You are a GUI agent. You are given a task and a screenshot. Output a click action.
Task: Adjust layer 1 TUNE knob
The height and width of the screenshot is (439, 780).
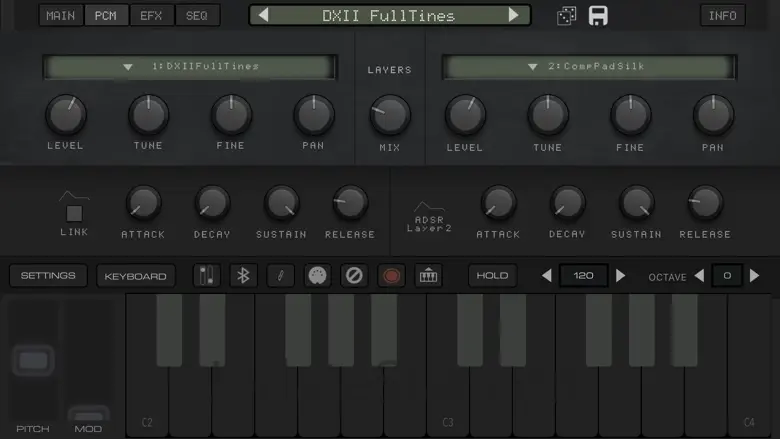click(x=148, y=114)
